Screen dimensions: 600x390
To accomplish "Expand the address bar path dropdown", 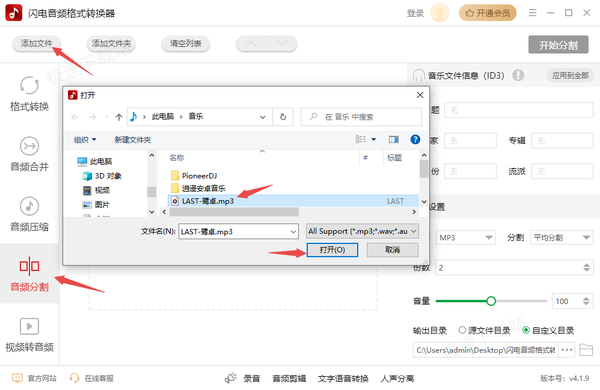I will click(x=262, y=117).
